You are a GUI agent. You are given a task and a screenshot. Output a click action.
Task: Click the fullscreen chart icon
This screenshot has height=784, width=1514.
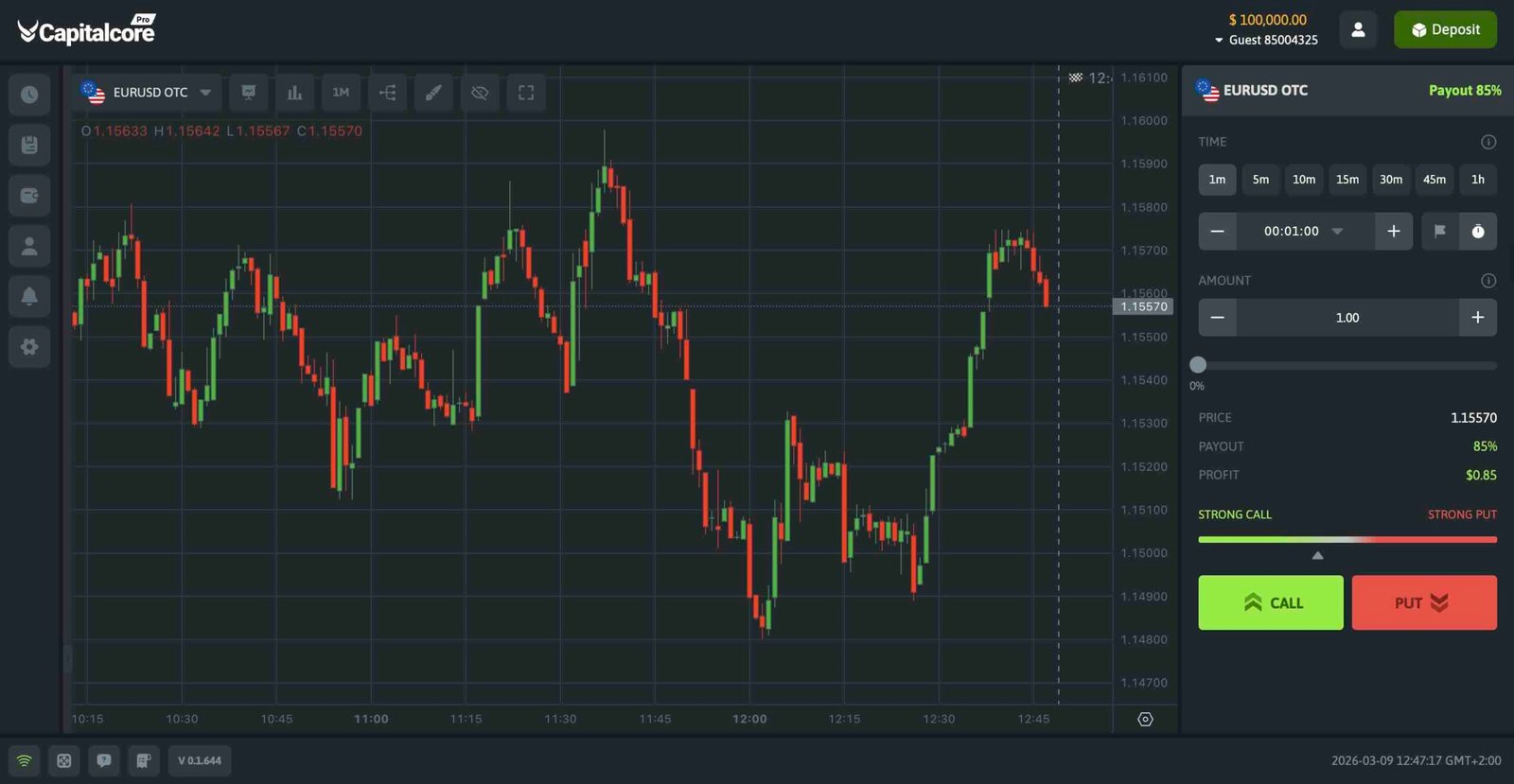tap(525, 92)
